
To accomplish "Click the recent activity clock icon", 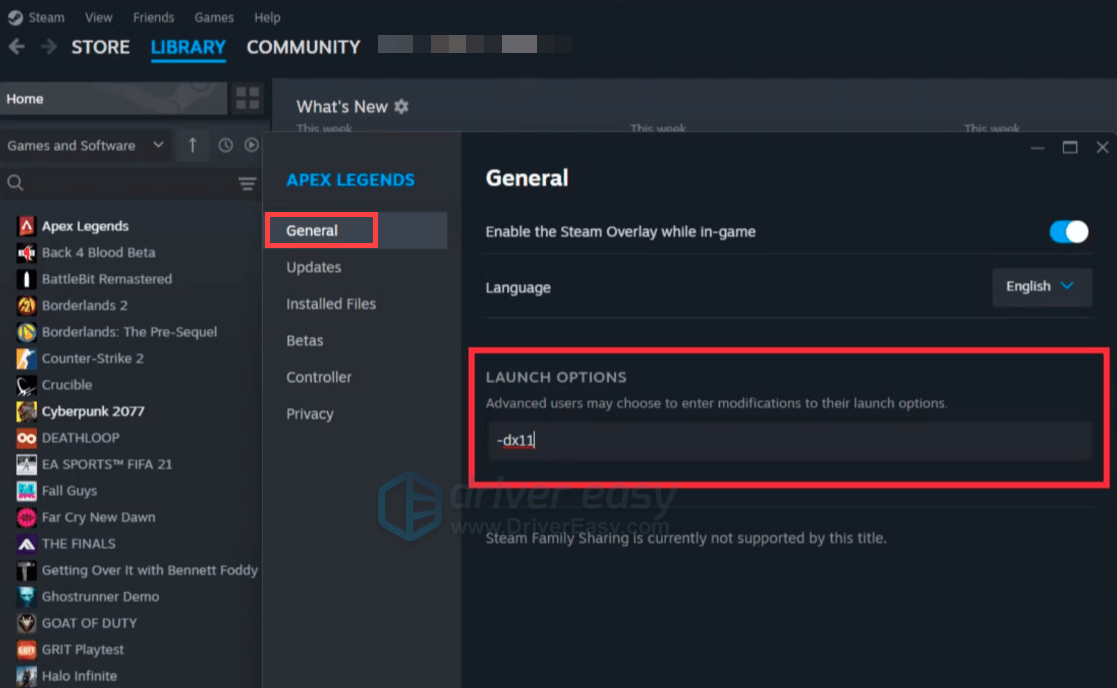I will click(225, 146).
